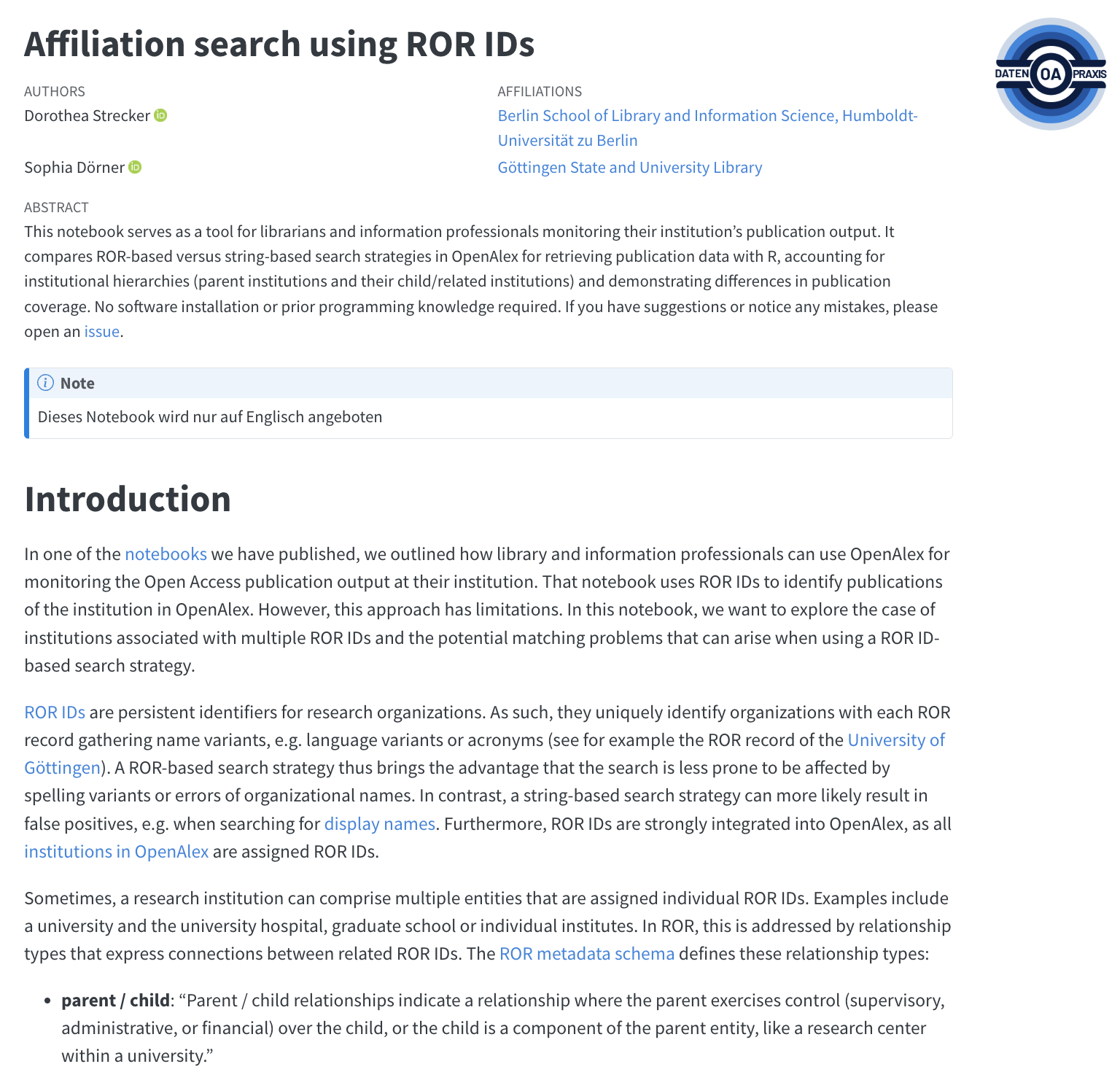This screenshot has height=1072, width=1120.
Task: Click the 'Affiliation search using ROR IDs' title
Action: [x=279, y=44]
